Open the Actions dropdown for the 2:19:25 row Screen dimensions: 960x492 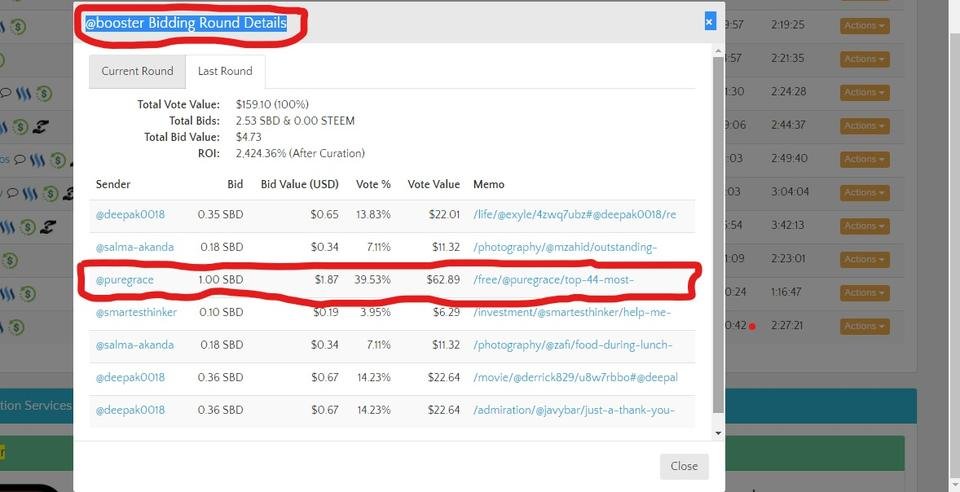tap(864, 26)
